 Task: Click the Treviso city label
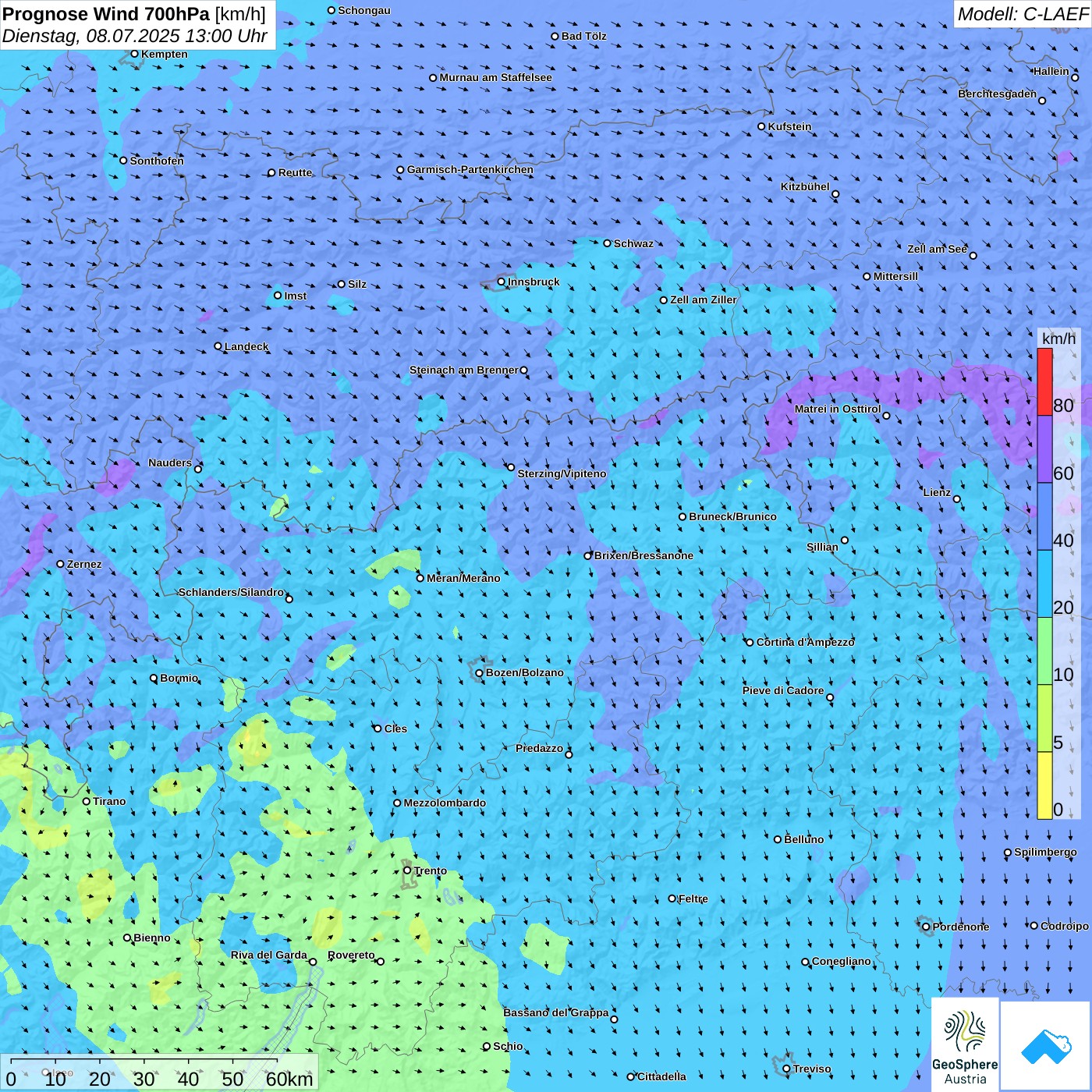point(812,1069)
